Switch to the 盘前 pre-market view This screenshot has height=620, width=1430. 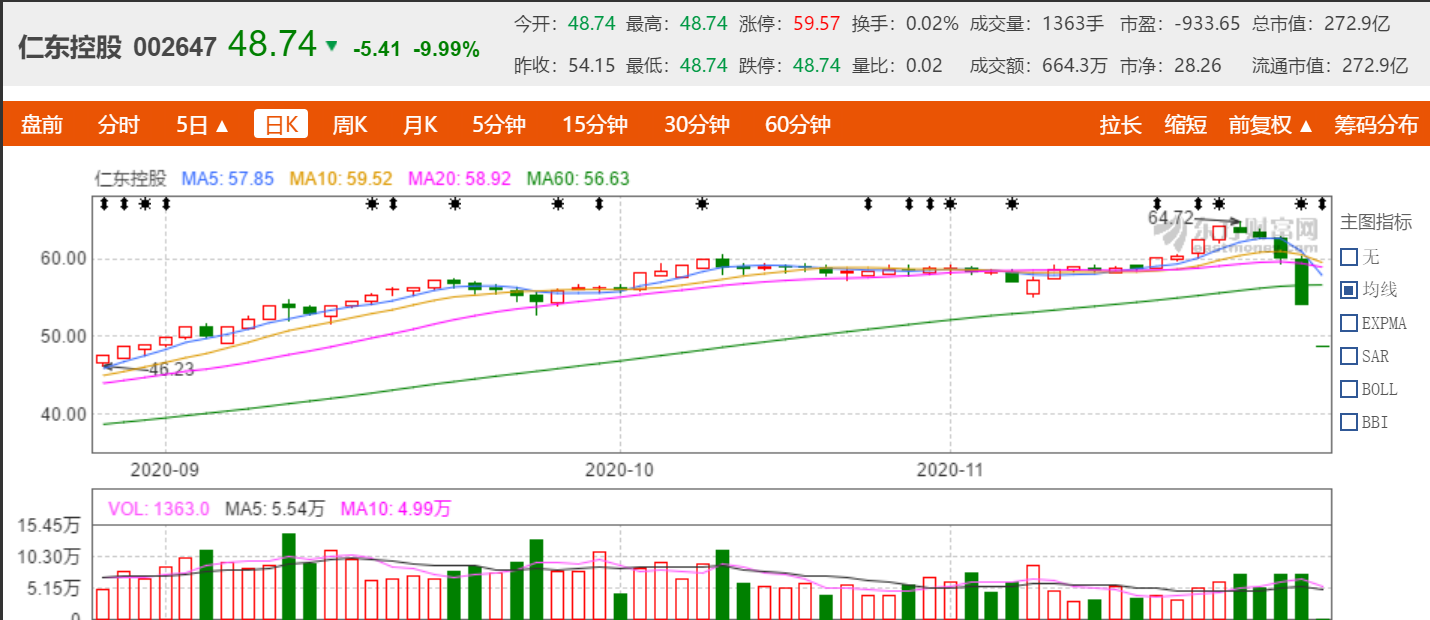pyautogui.click(x=42, y=124)
